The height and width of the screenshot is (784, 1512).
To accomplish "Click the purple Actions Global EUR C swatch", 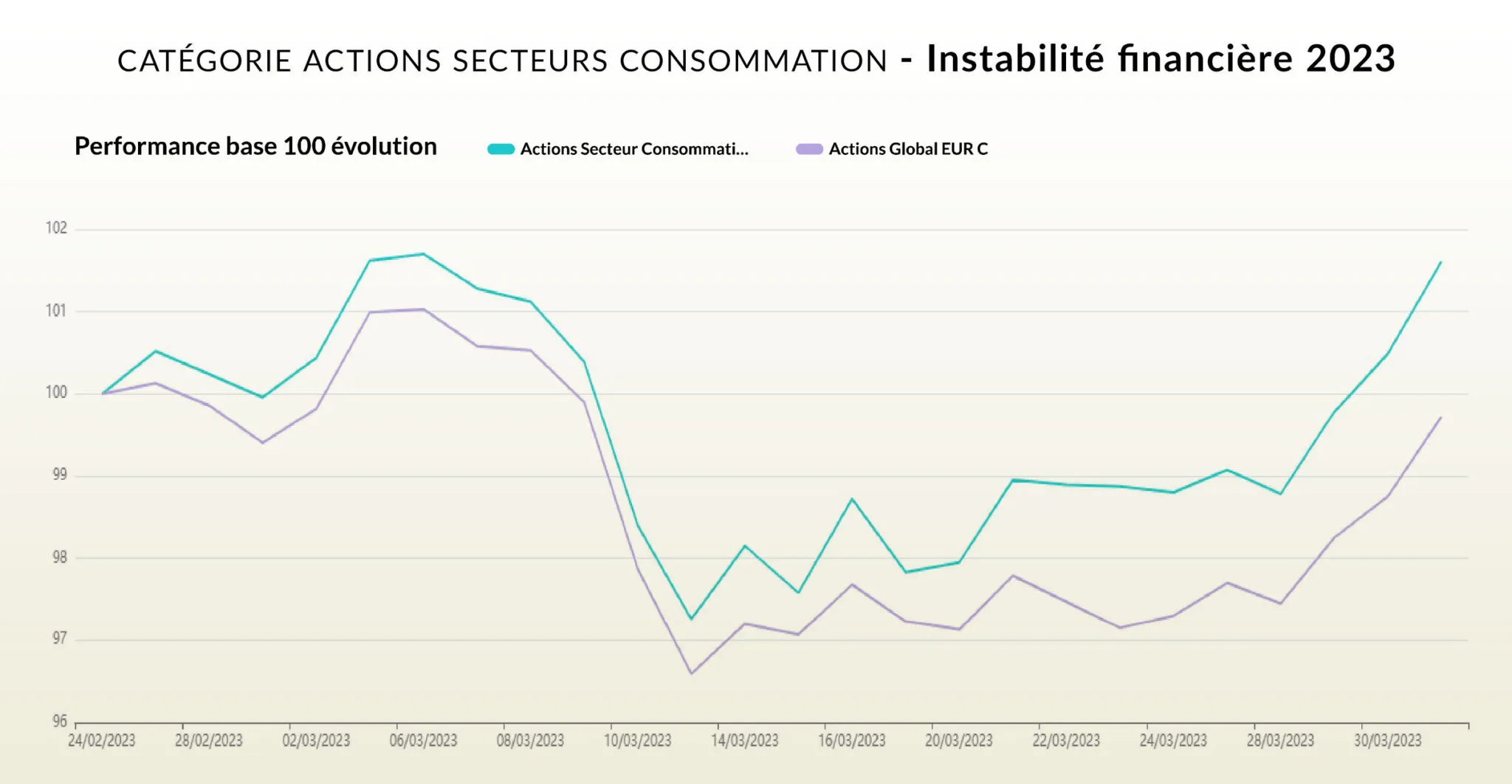I will tap(809, 149).
